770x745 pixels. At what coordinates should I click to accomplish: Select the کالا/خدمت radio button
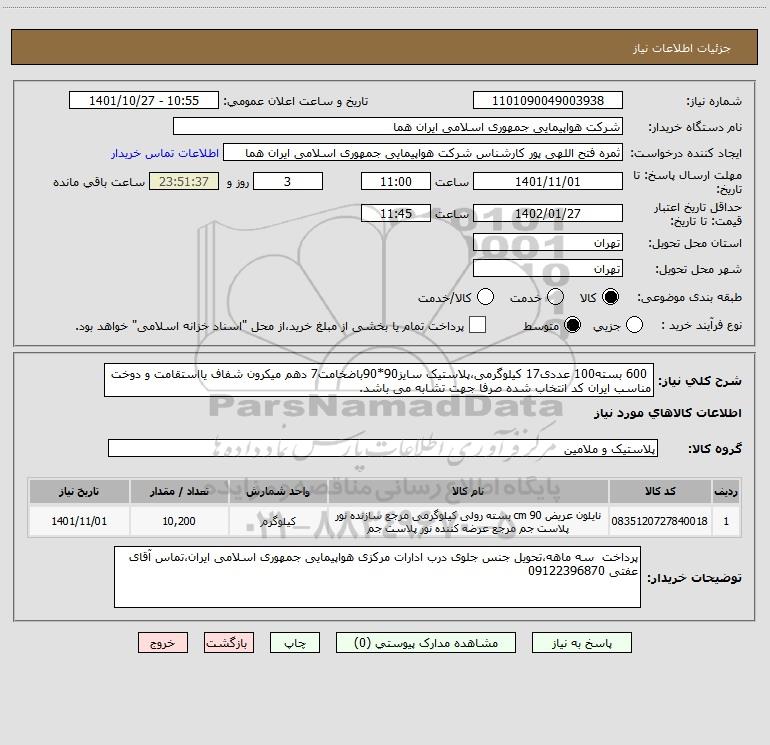[485, 297]
